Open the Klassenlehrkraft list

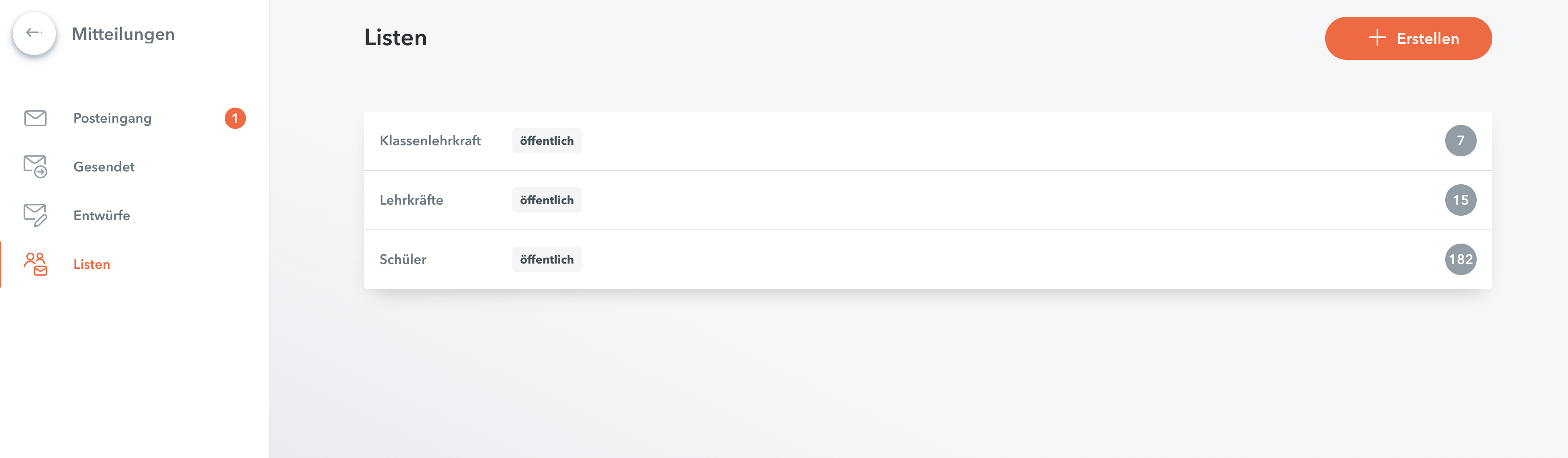click(927, 140)
